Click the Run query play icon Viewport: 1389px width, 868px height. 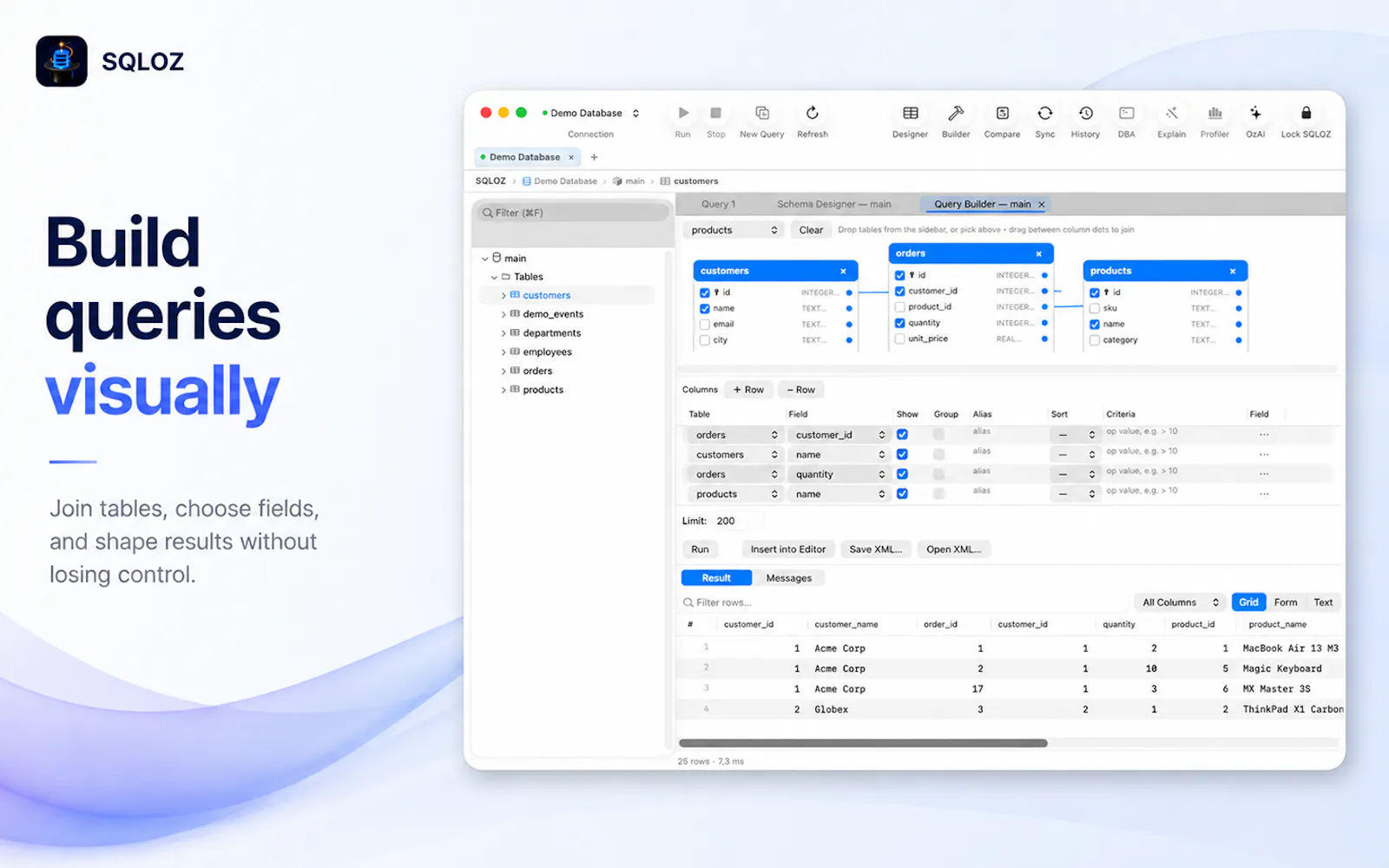point(683,113)
